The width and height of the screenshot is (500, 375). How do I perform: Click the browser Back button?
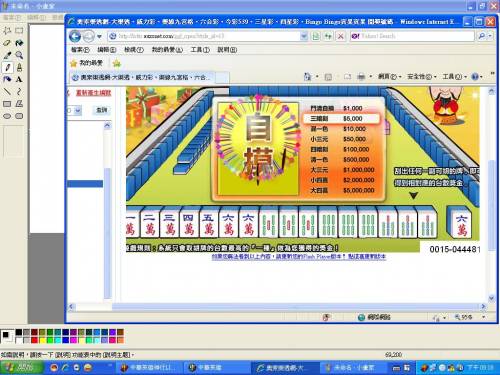[75, 36]
